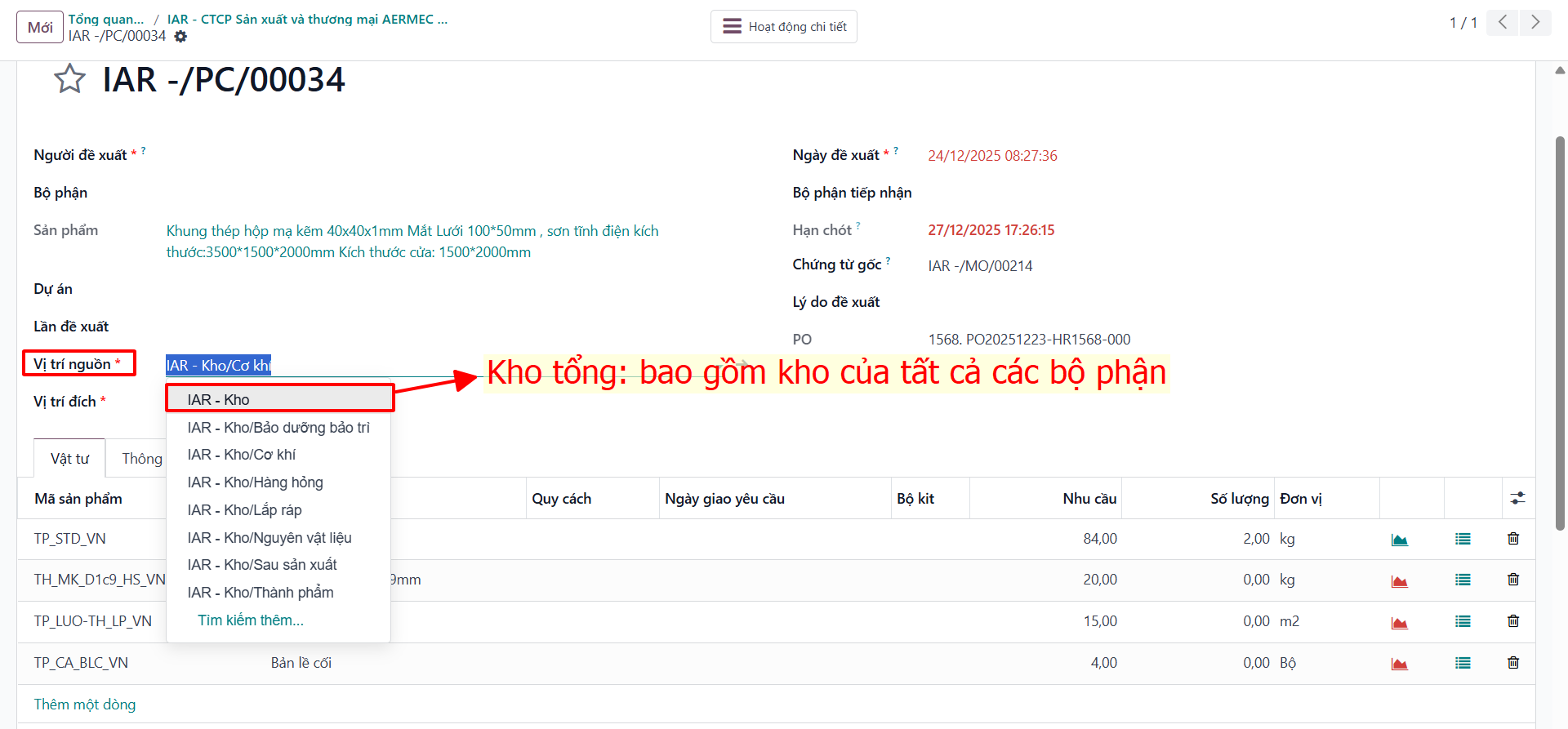Screen dimensions: 1568x729
Task: Open detail list for TP_LUO-TH_LP_VN row
Action: [x=1463, y=621]
